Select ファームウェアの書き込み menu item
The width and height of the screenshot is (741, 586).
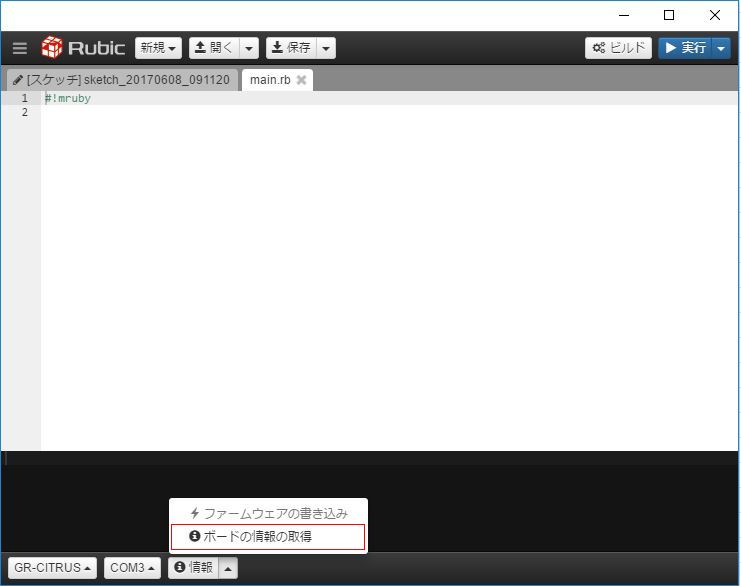(268, 513)
